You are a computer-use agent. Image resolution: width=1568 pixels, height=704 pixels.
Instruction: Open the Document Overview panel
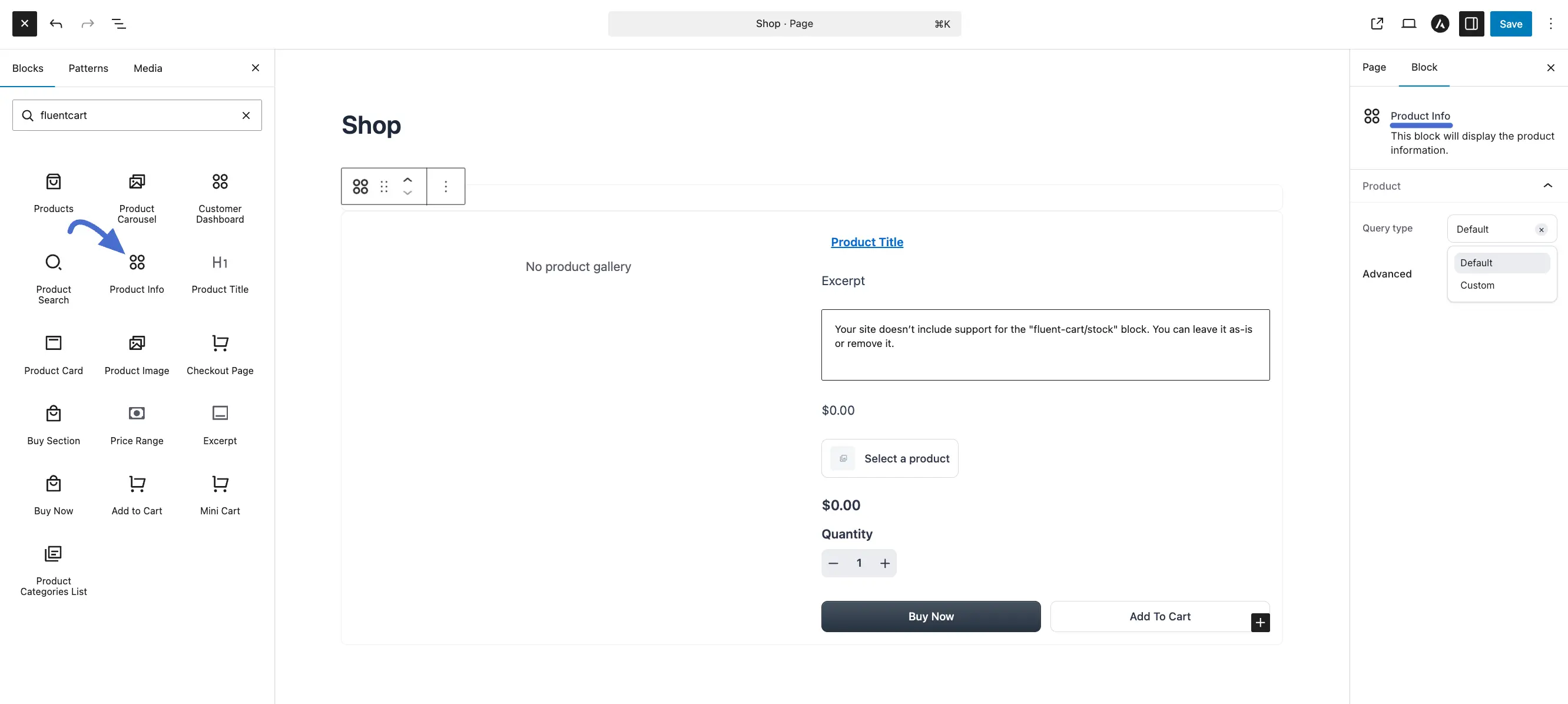(x=119, y=24)
